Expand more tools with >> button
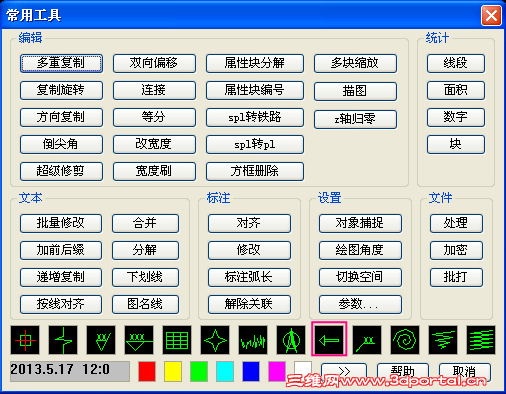This screenshot has width=506, height=394. (x=344, y=372)
